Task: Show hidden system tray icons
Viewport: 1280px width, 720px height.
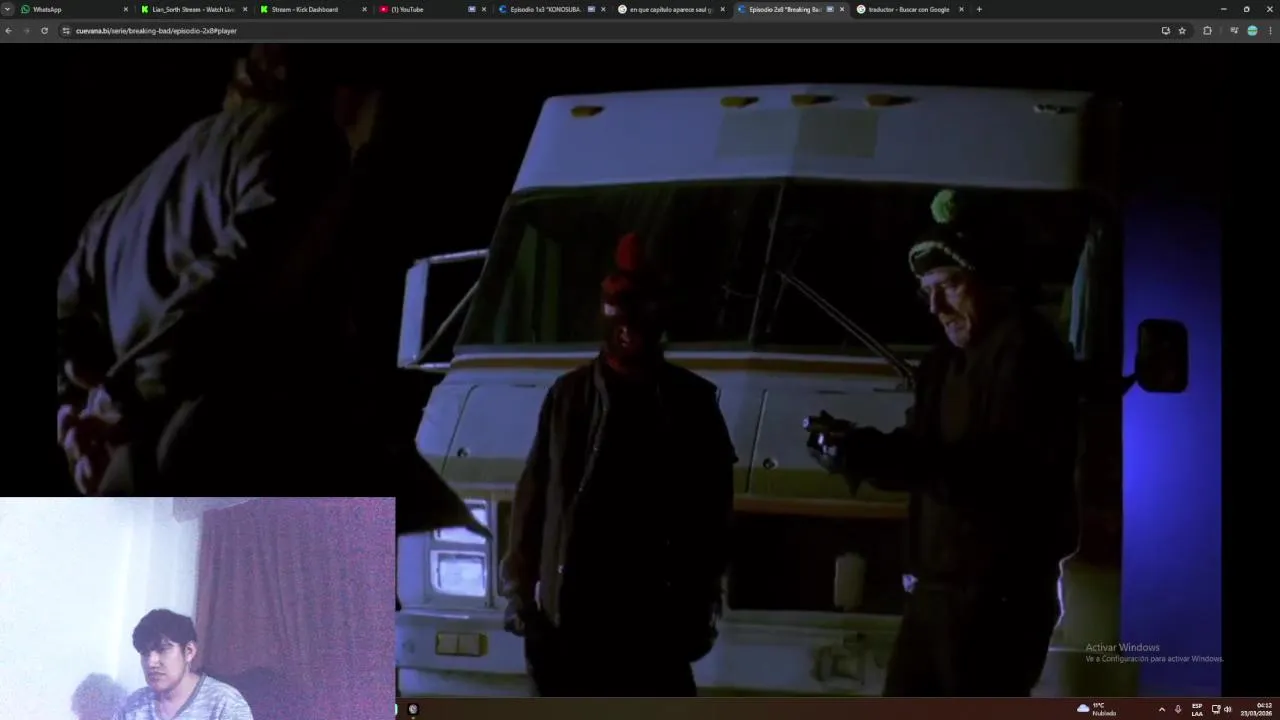Action: click(1161, 709)
